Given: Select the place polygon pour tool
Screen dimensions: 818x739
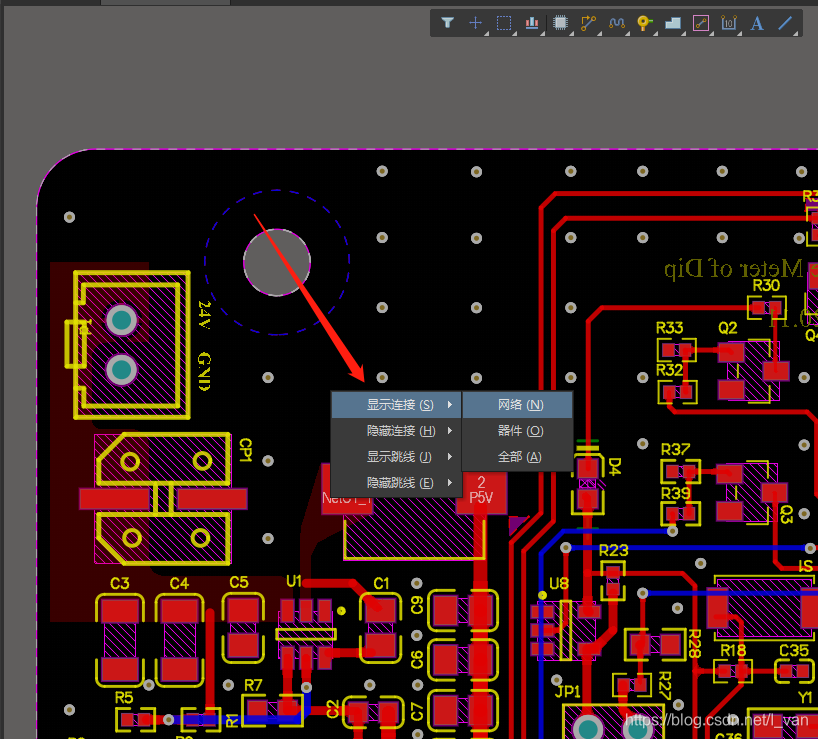Looking at the screenshot, I should (x=672, y=22).
